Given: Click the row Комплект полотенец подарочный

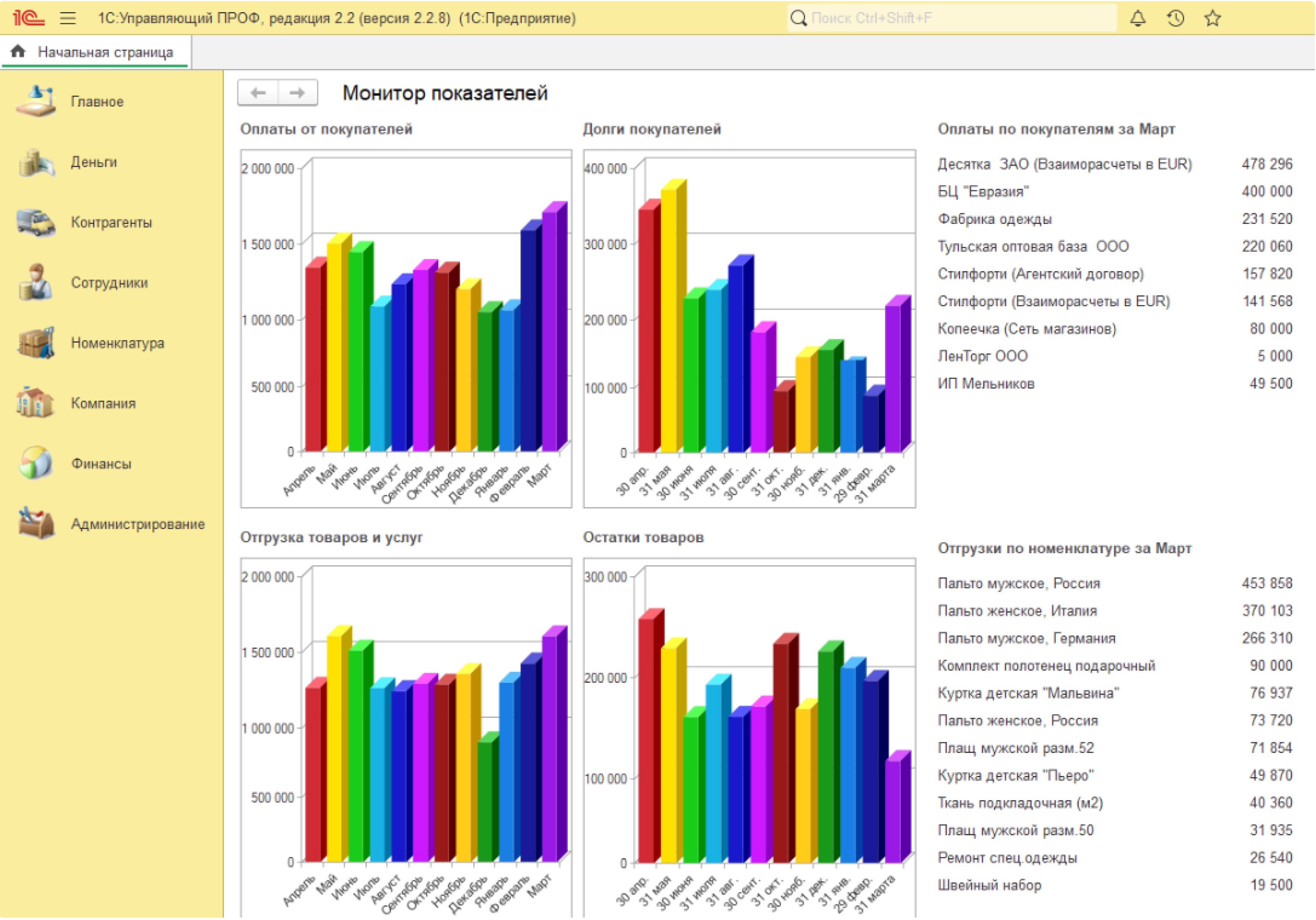Looking at the screenshot, I should [1115, 666].
